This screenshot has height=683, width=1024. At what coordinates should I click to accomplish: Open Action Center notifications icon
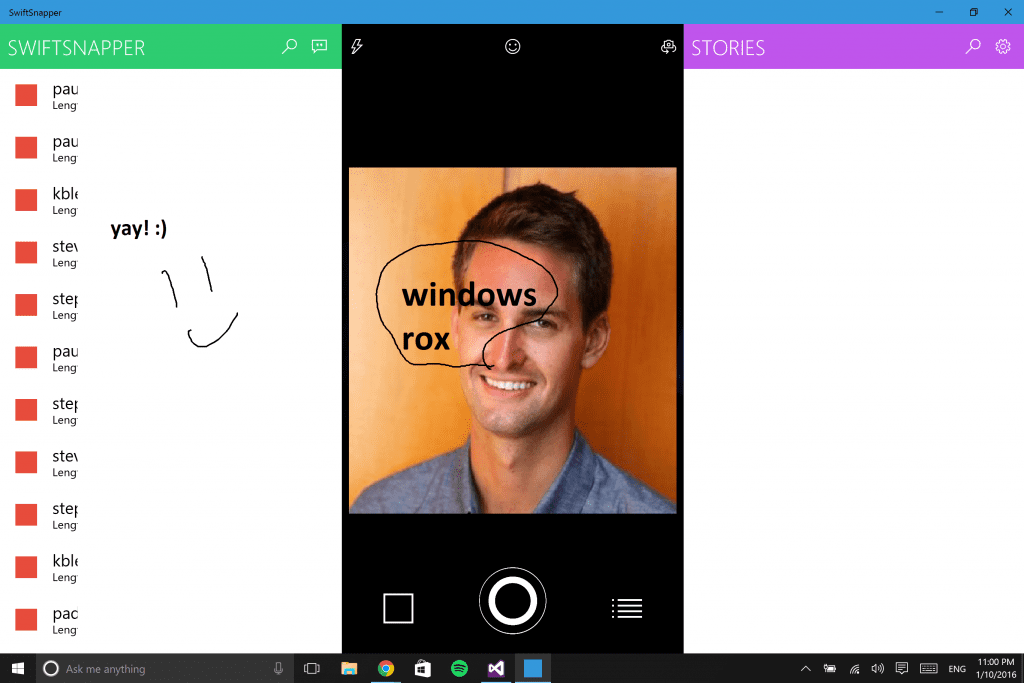[902, 668]
